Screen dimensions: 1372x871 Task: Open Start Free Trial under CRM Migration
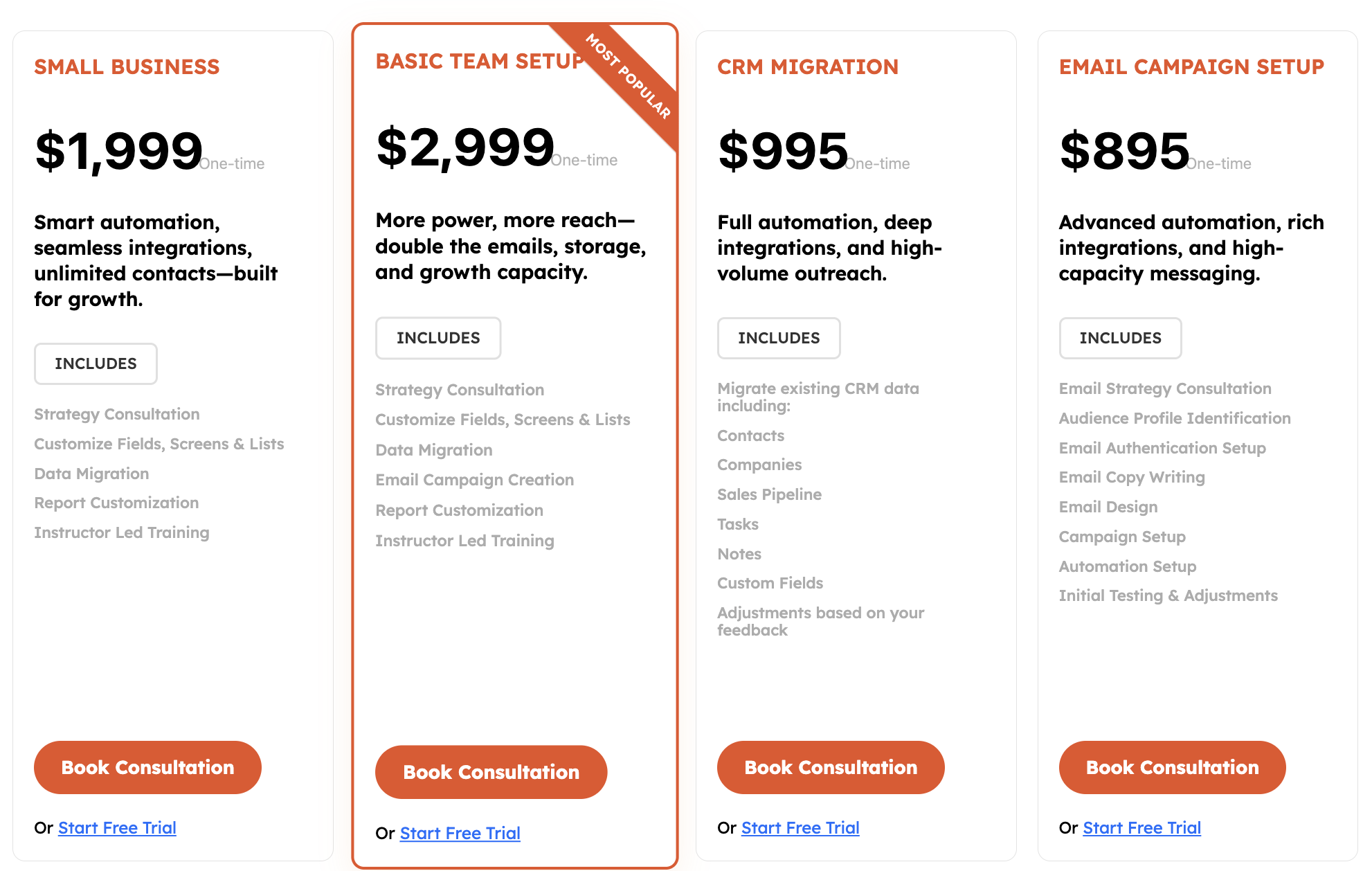point(800,827)
